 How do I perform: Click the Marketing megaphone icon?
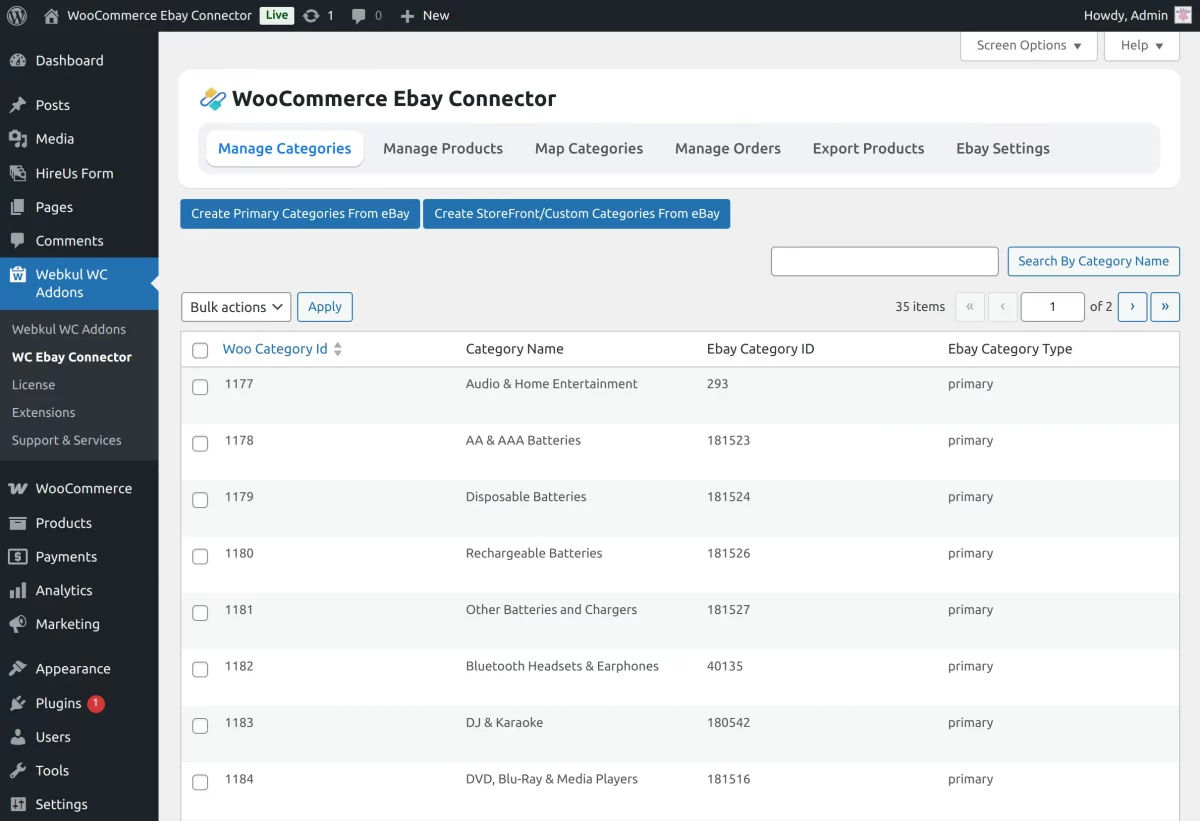[x=18, y=624]
